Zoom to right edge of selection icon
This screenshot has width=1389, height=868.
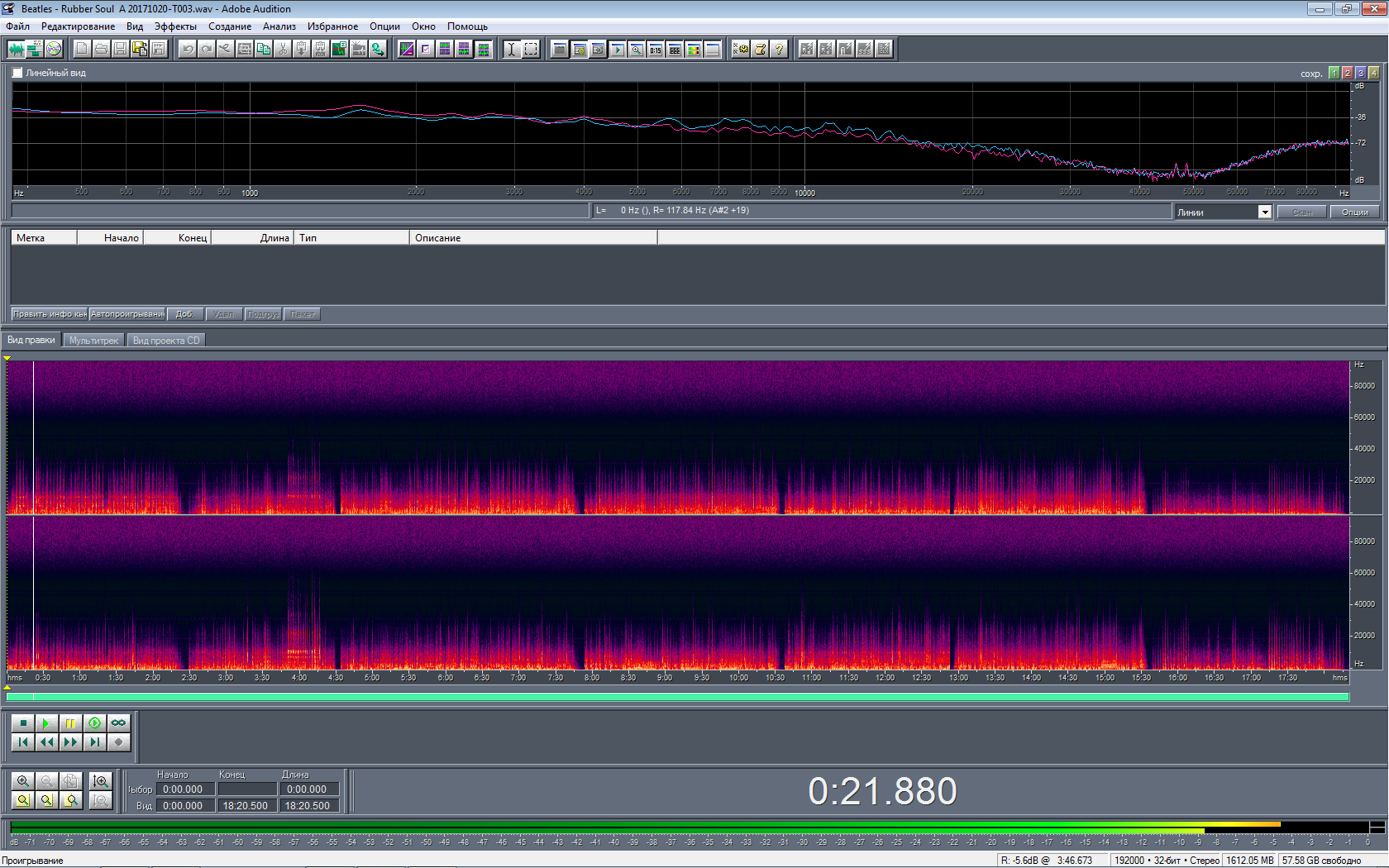point(71,799)
